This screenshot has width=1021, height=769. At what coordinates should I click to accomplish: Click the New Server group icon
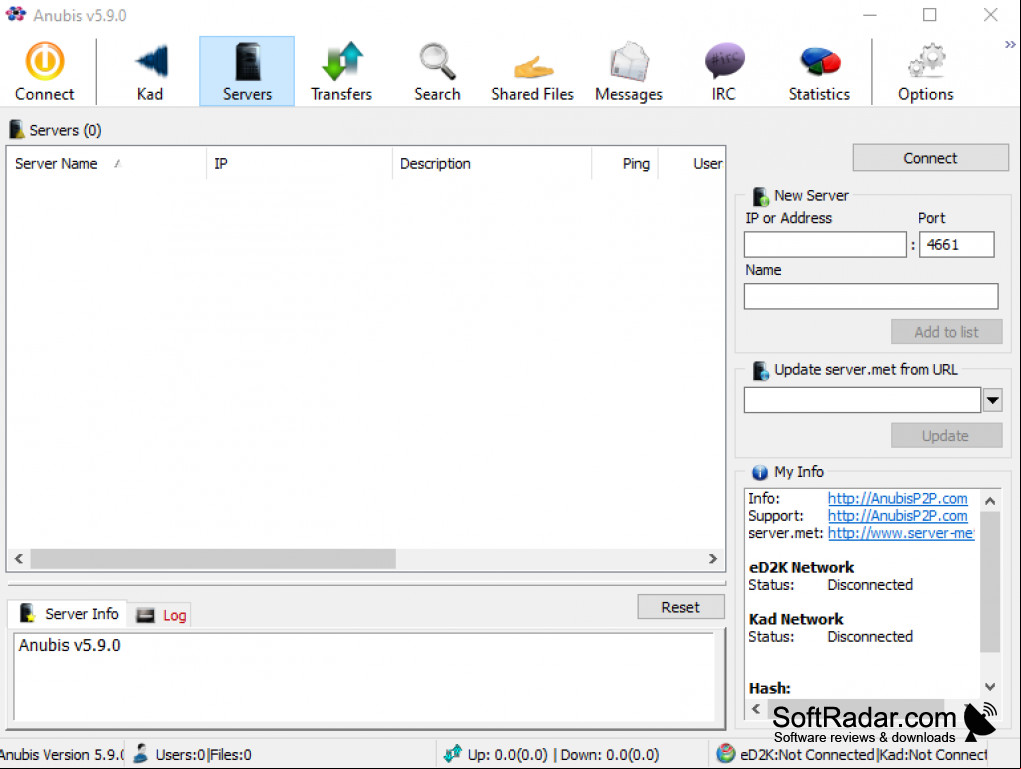pyautogui.click(x=761, y=196)
